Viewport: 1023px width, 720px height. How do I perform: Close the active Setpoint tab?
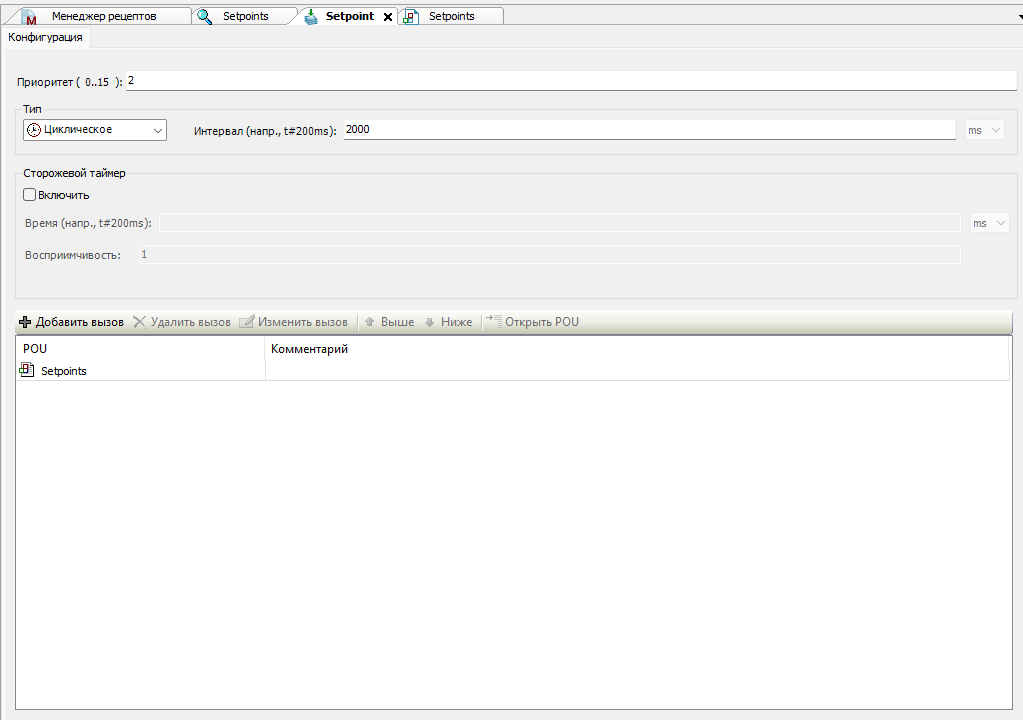click(388, 17)
